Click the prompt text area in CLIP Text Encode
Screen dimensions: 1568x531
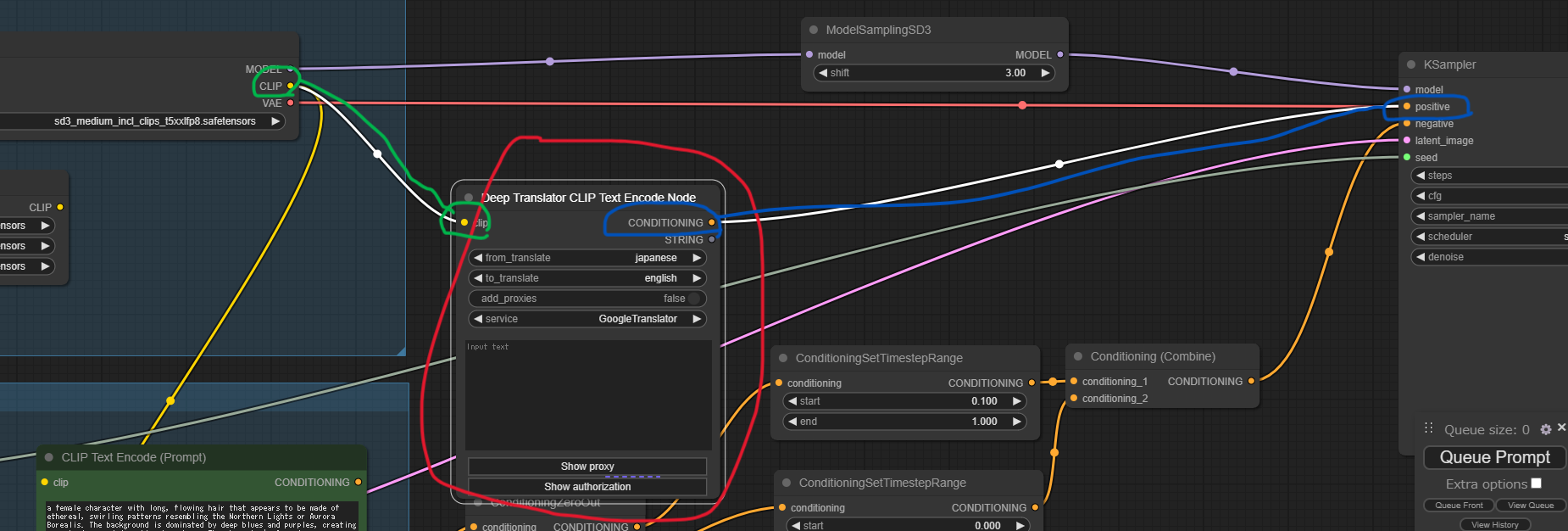[x=202, y=516]
